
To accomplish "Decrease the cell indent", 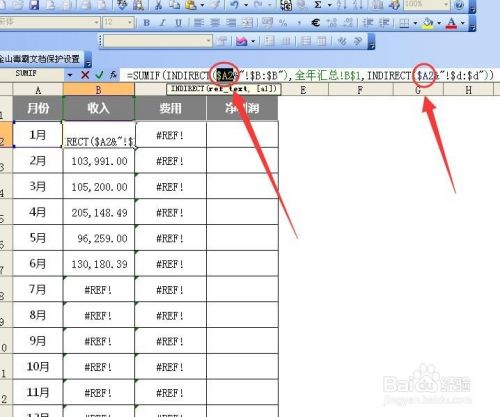I will [368, 23].
